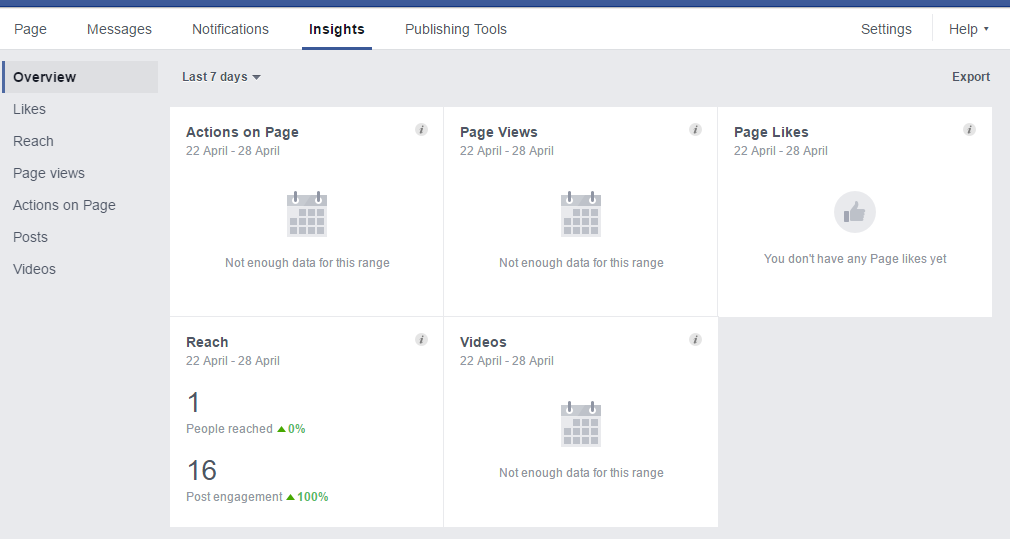Expand the Help dropdown menu
Image resolution: width=1010 pixels, height=539 pixels.
[x=968, y=29]
